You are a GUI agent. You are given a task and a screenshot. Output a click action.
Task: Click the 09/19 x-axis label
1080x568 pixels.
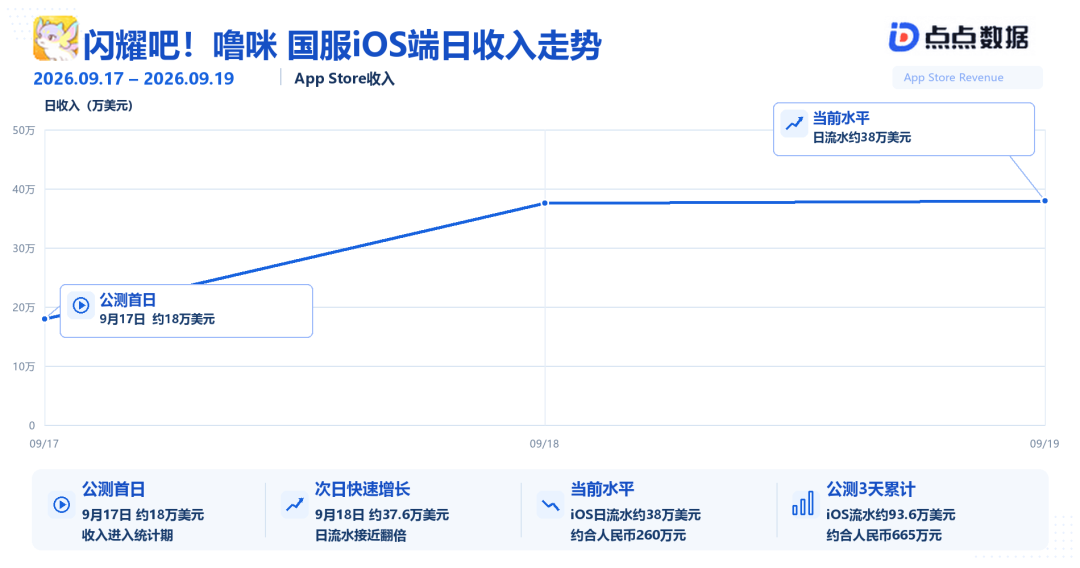coord(1044,444)
